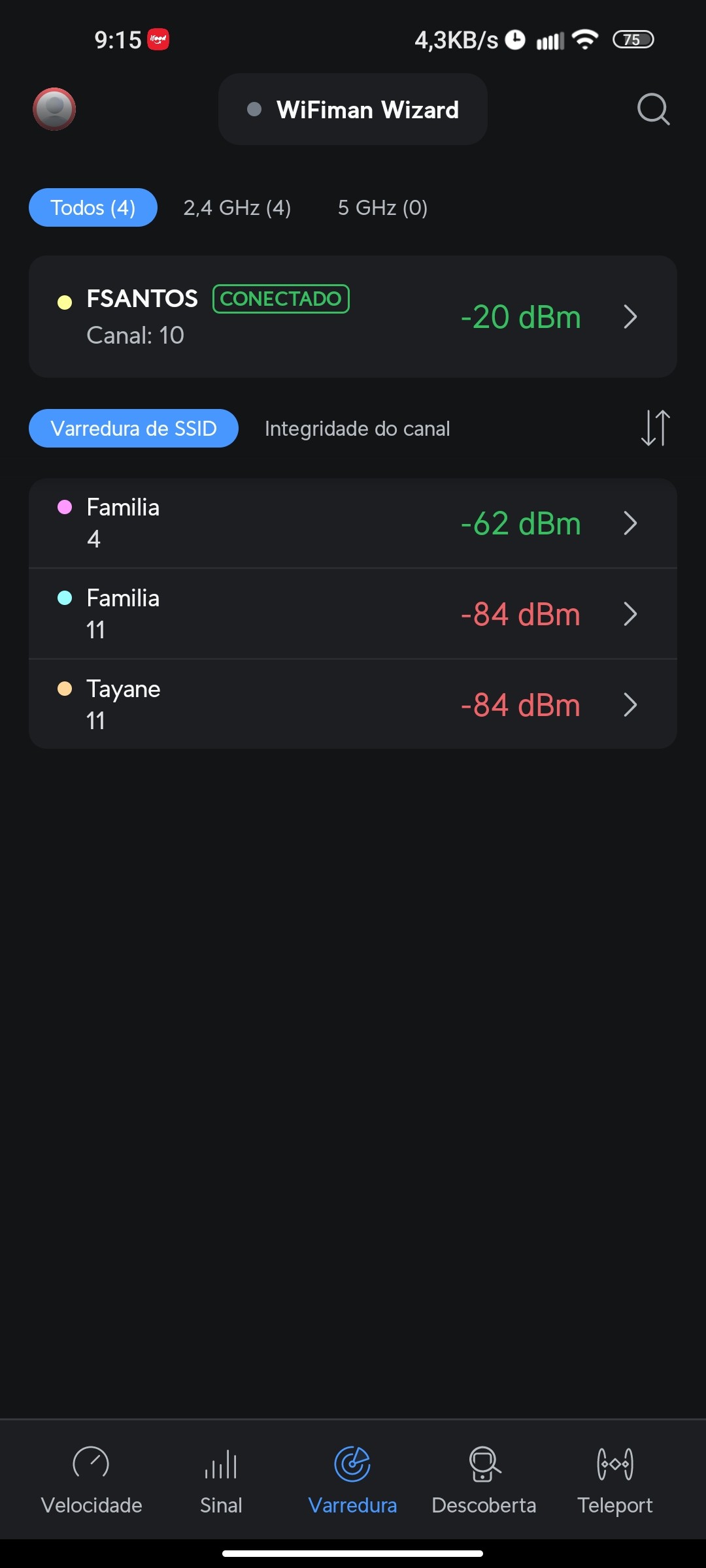Tap the -84 dBm Familia signal value
The image size is (706, 1568).
[520, 614]
